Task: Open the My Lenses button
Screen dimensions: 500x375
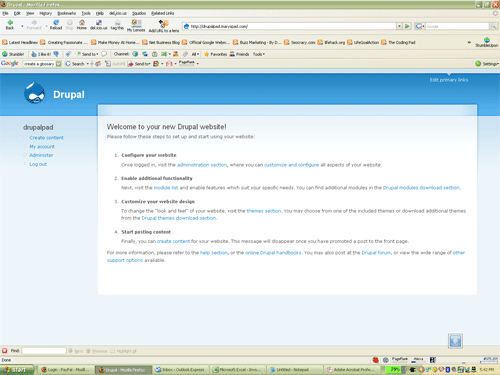Action: (x=136, y=25)
